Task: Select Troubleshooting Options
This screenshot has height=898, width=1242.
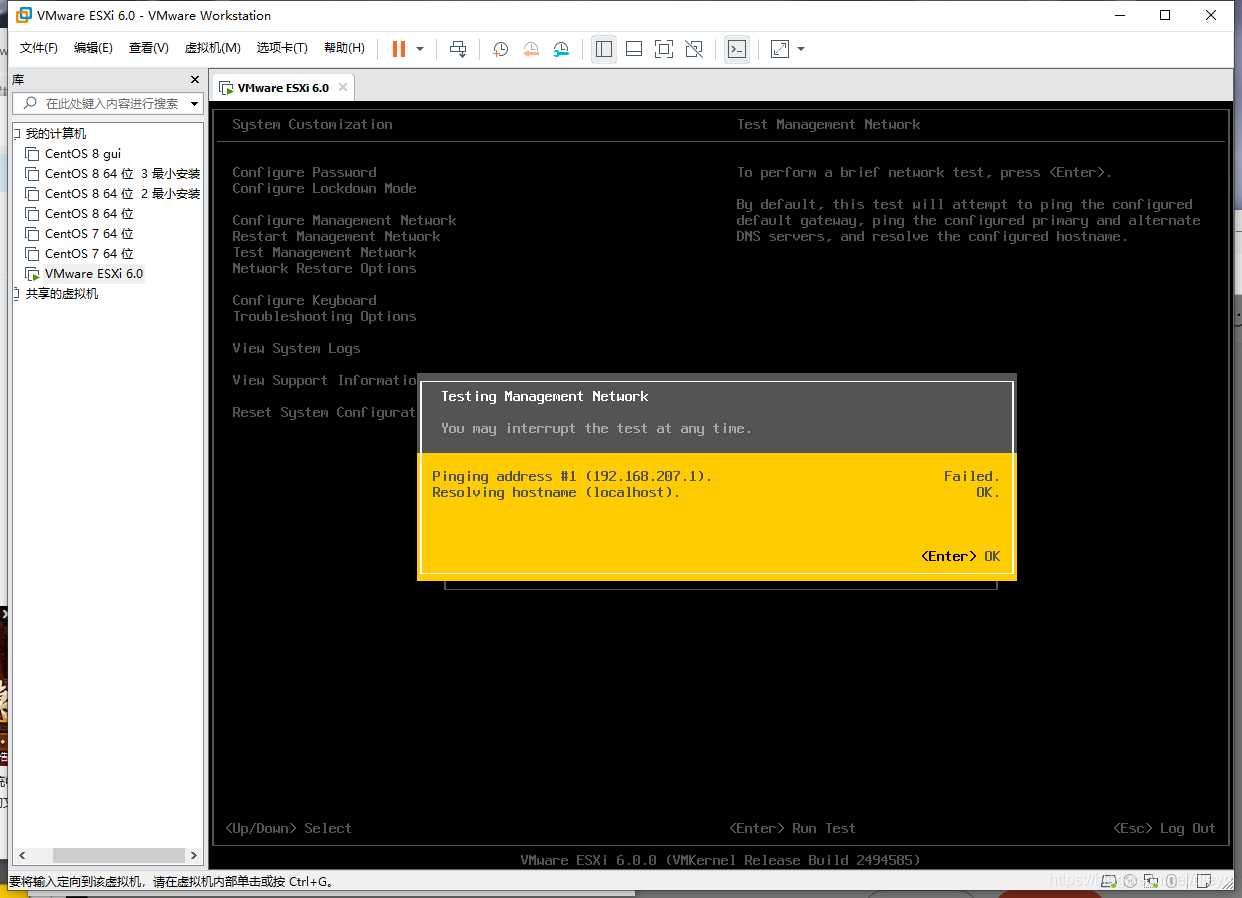Action: [x=324, y=316]
